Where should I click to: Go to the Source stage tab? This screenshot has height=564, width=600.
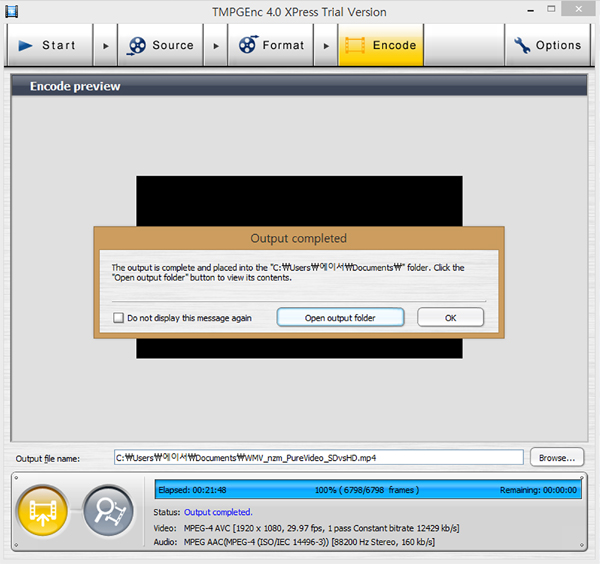[x=160, y=45]
